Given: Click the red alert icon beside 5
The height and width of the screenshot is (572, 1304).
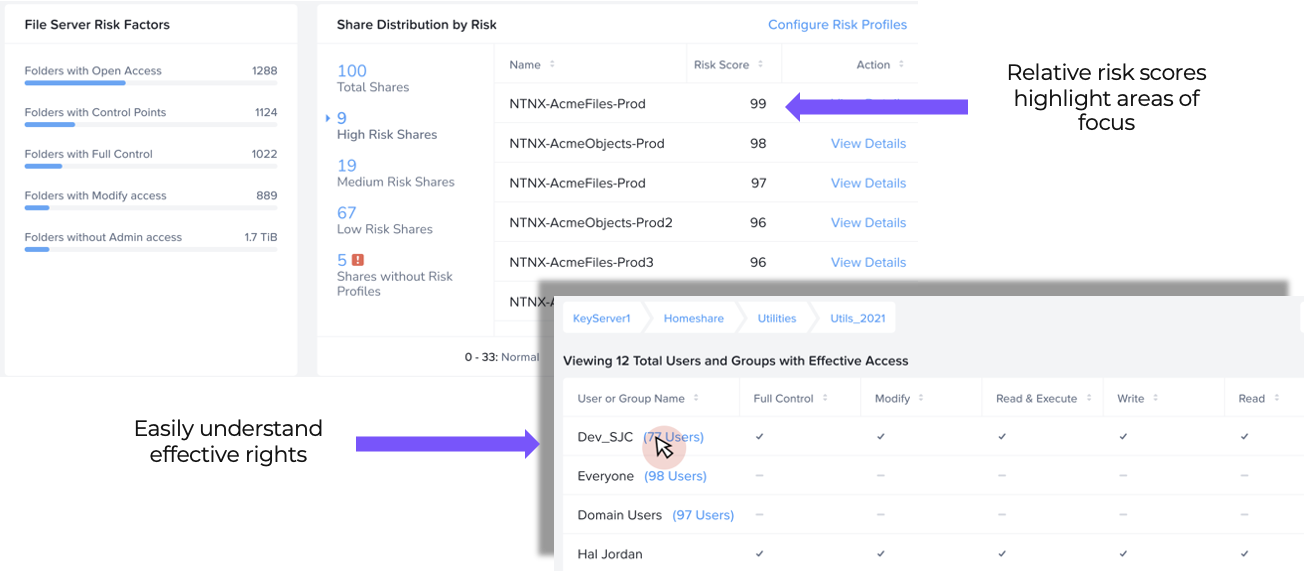Looking at the screenshot, I should pyautogui.click(x=358, y=260).
